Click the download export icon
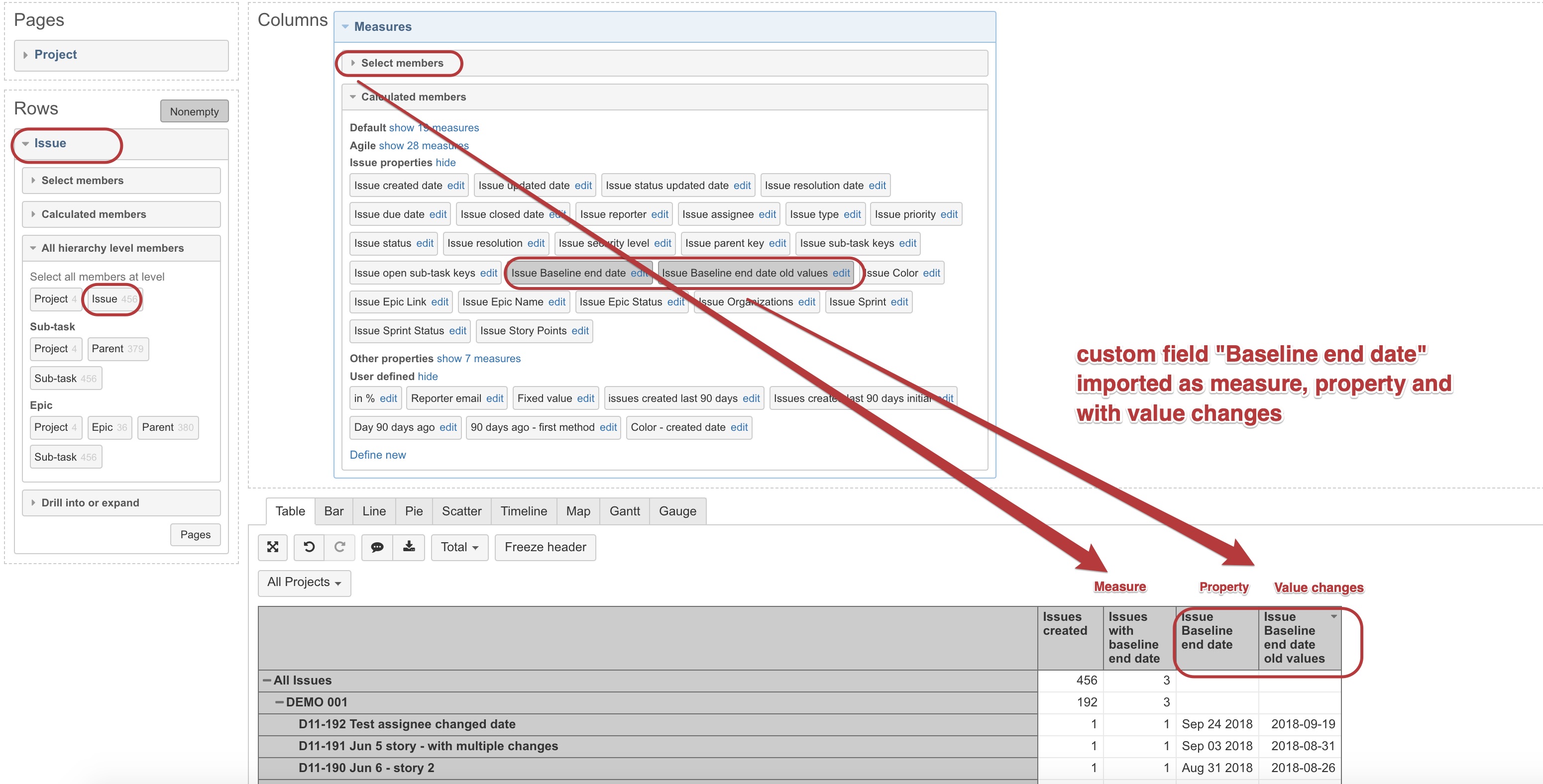The height and width of the screenshot is (784, 1543). click(x=409, y=546)
